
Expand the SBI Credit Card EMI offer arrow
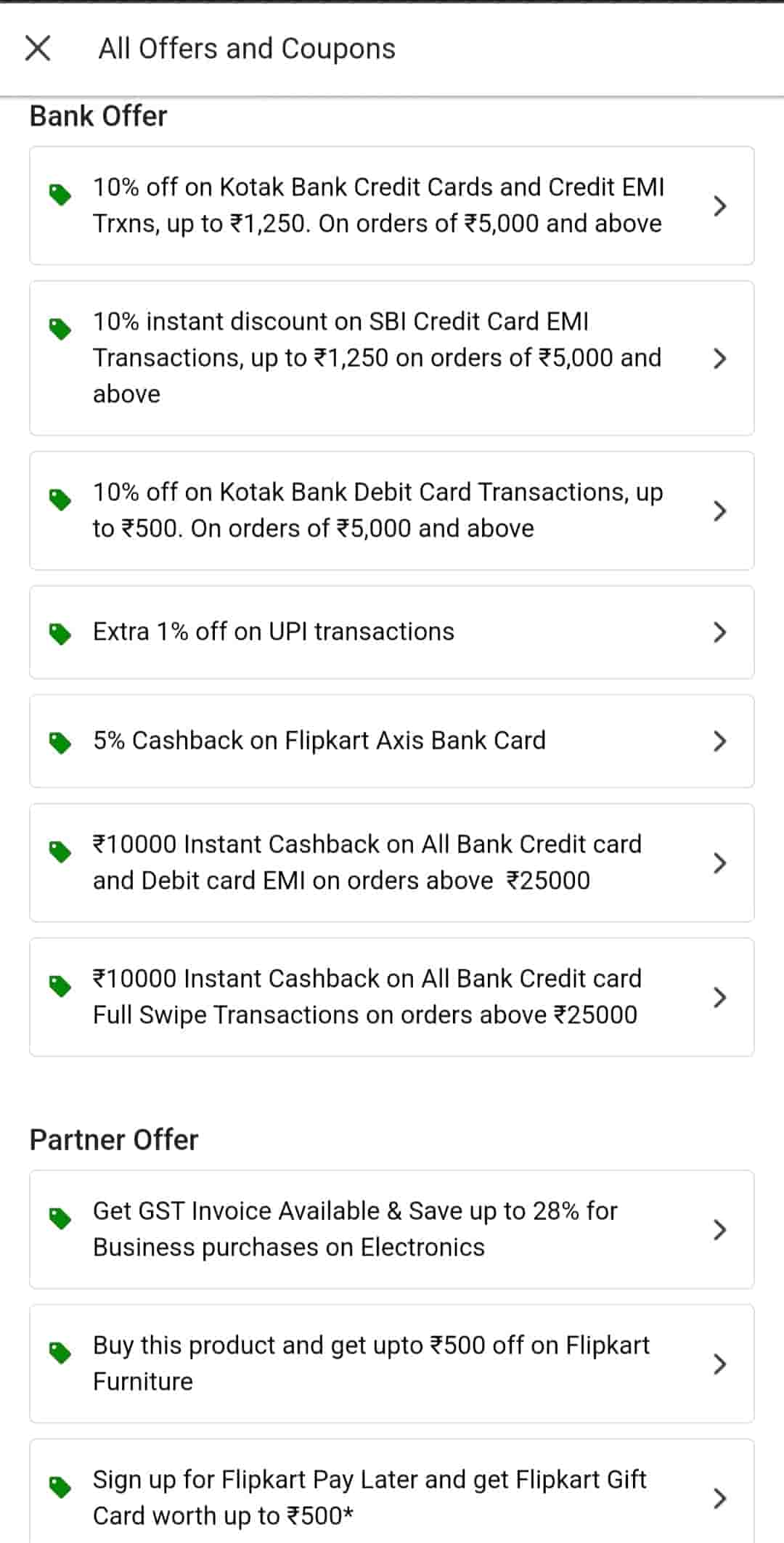tap(719, 359)
